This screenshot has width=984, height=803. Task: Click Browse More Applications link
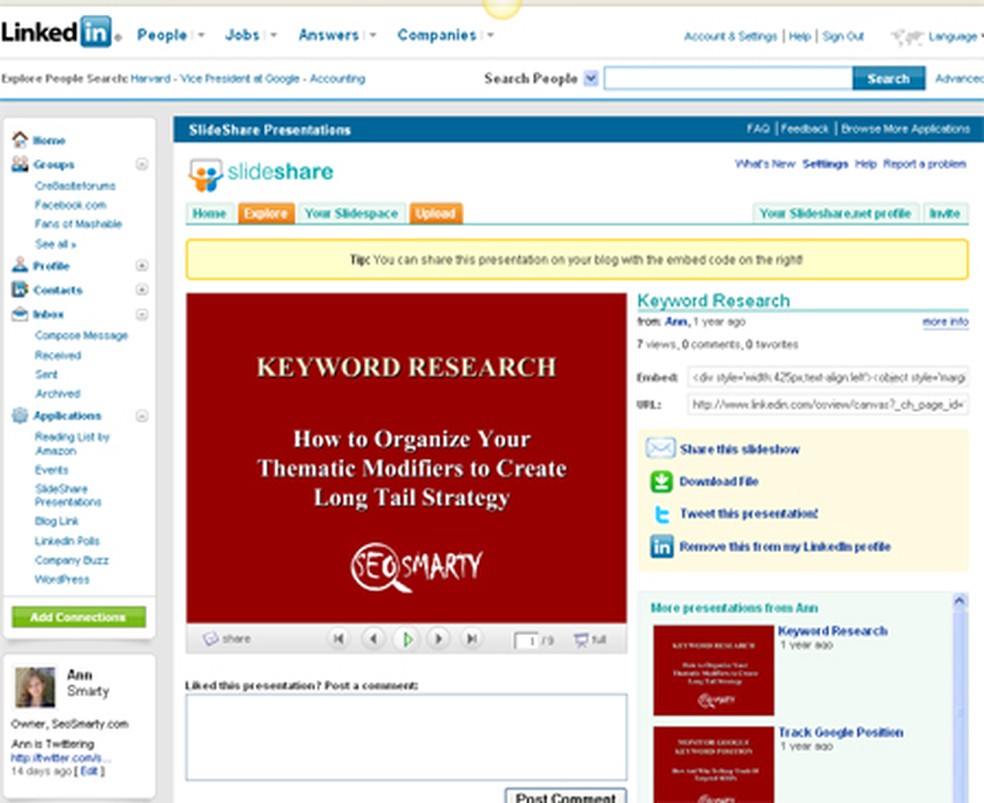click(x=905, y=129)
